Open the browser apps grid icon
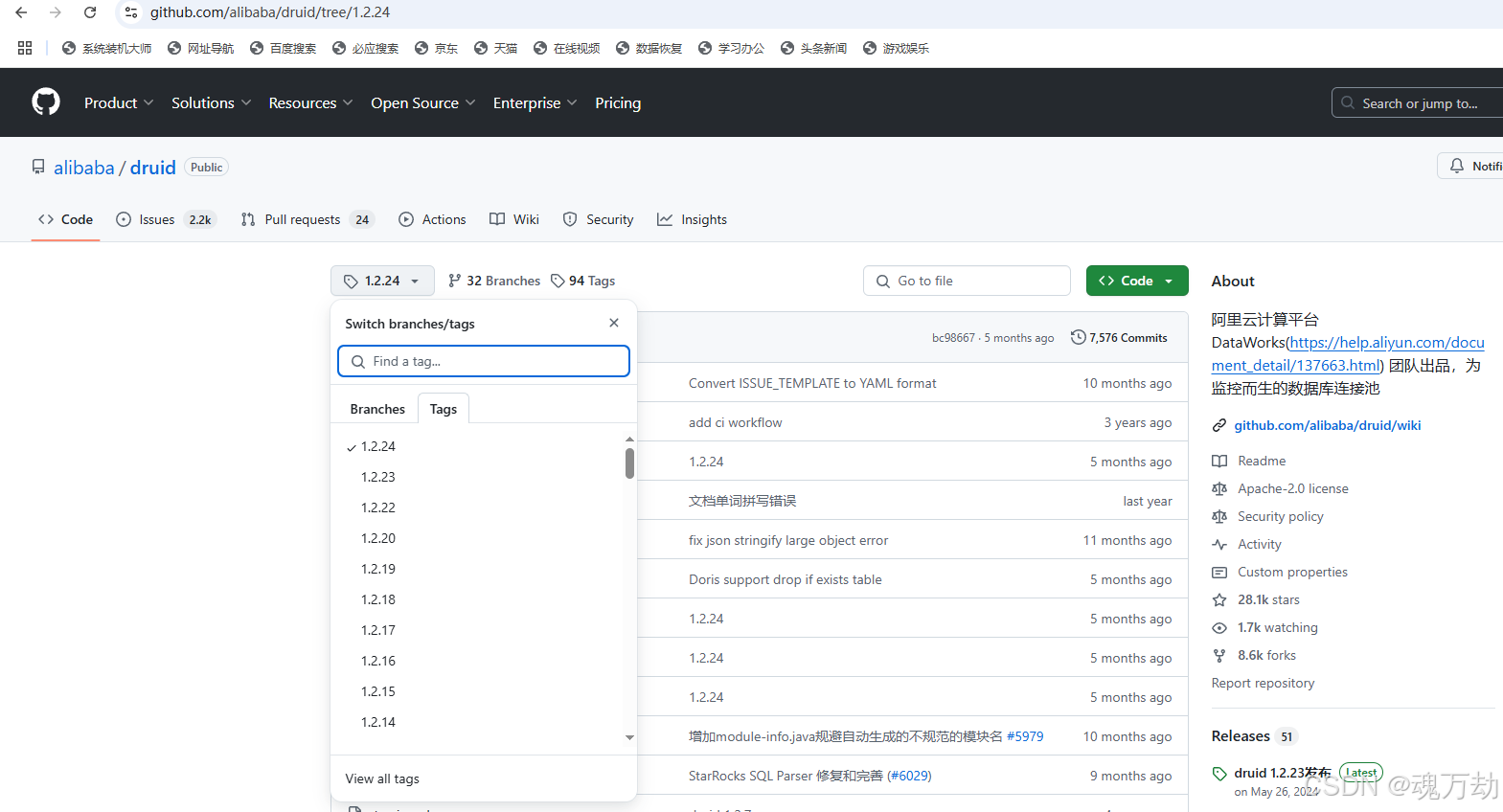The width and height of the screenshot is (1503, 812). [x=25, y=48]
